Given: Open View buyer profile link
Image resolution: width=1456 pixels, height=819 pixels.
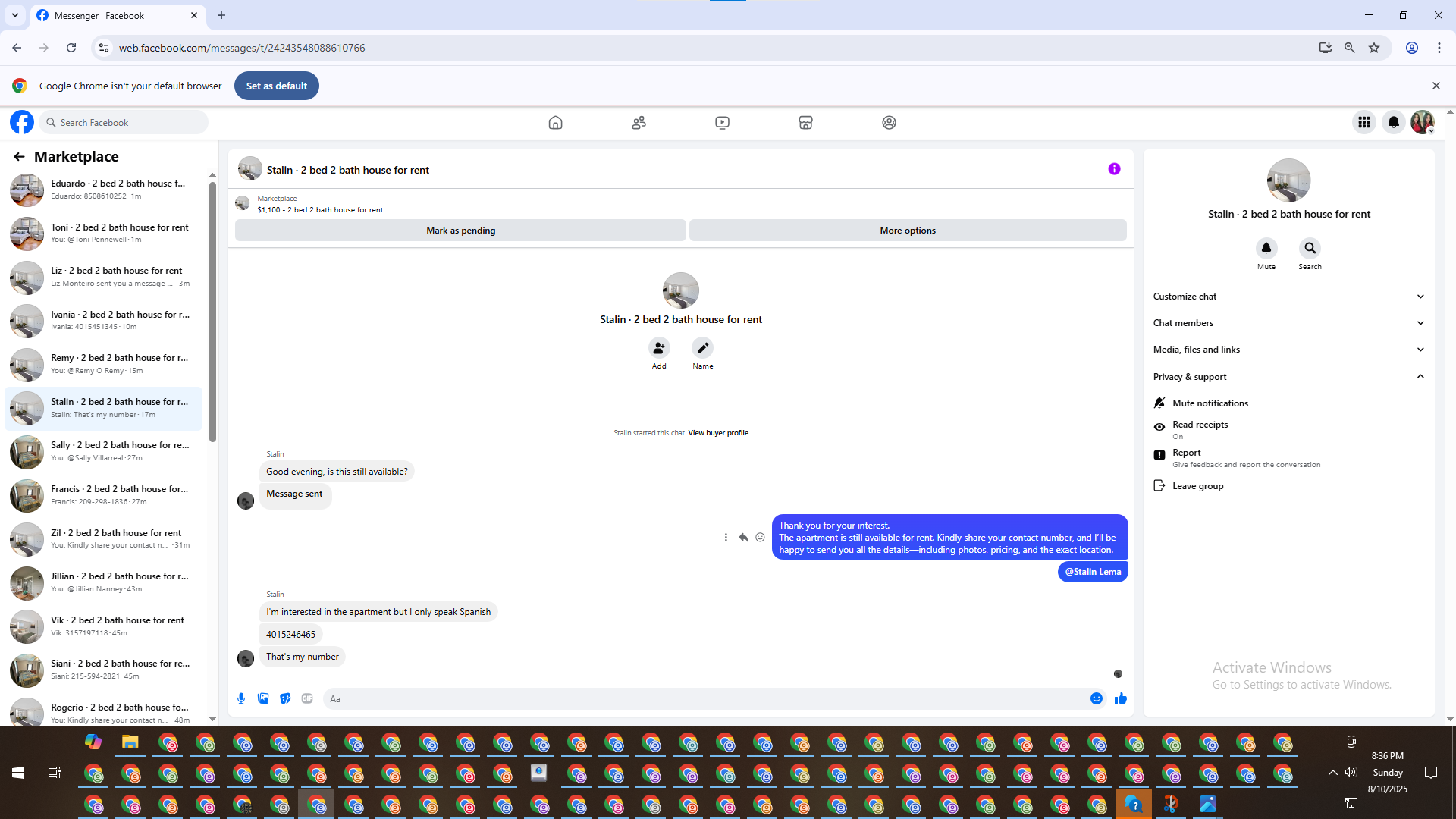Looking at the screenshot, I should coord(717,433).
